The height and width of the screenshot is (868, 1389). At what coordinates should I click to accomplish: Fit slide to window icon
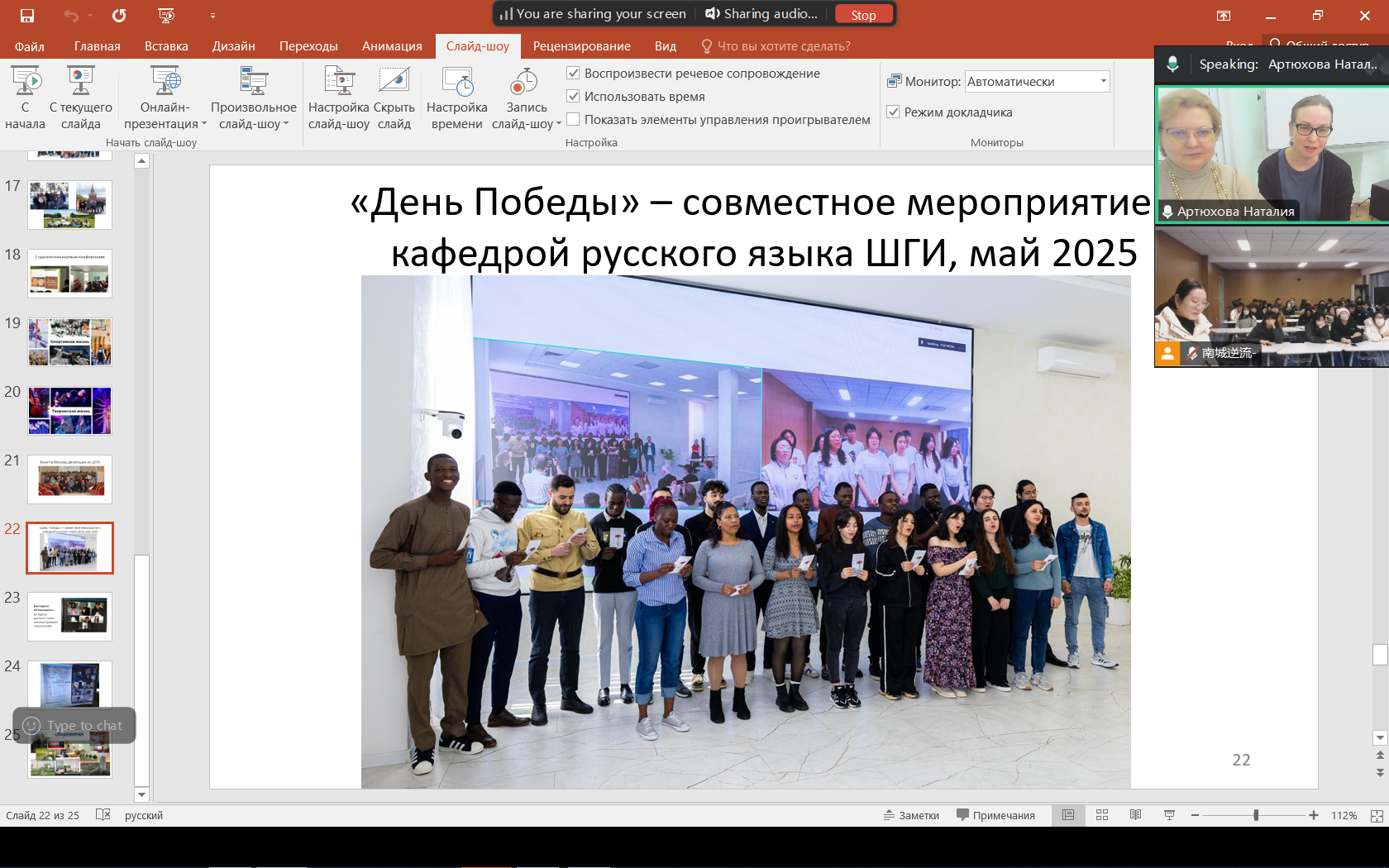[1376, 816]
